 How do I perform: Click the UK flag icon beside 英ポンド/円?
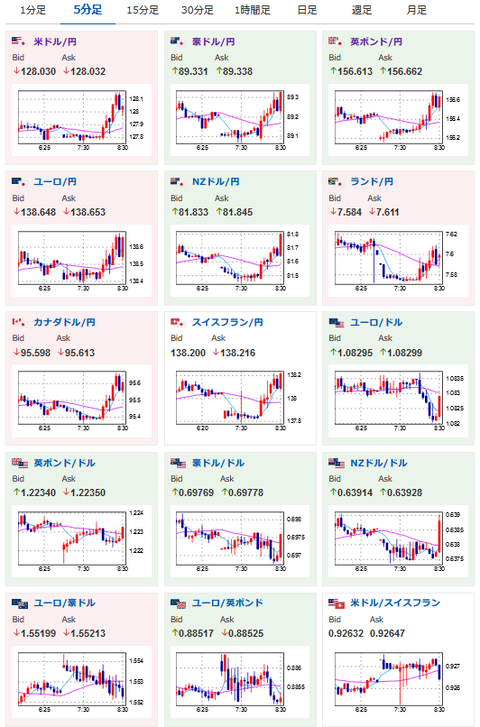336,41
